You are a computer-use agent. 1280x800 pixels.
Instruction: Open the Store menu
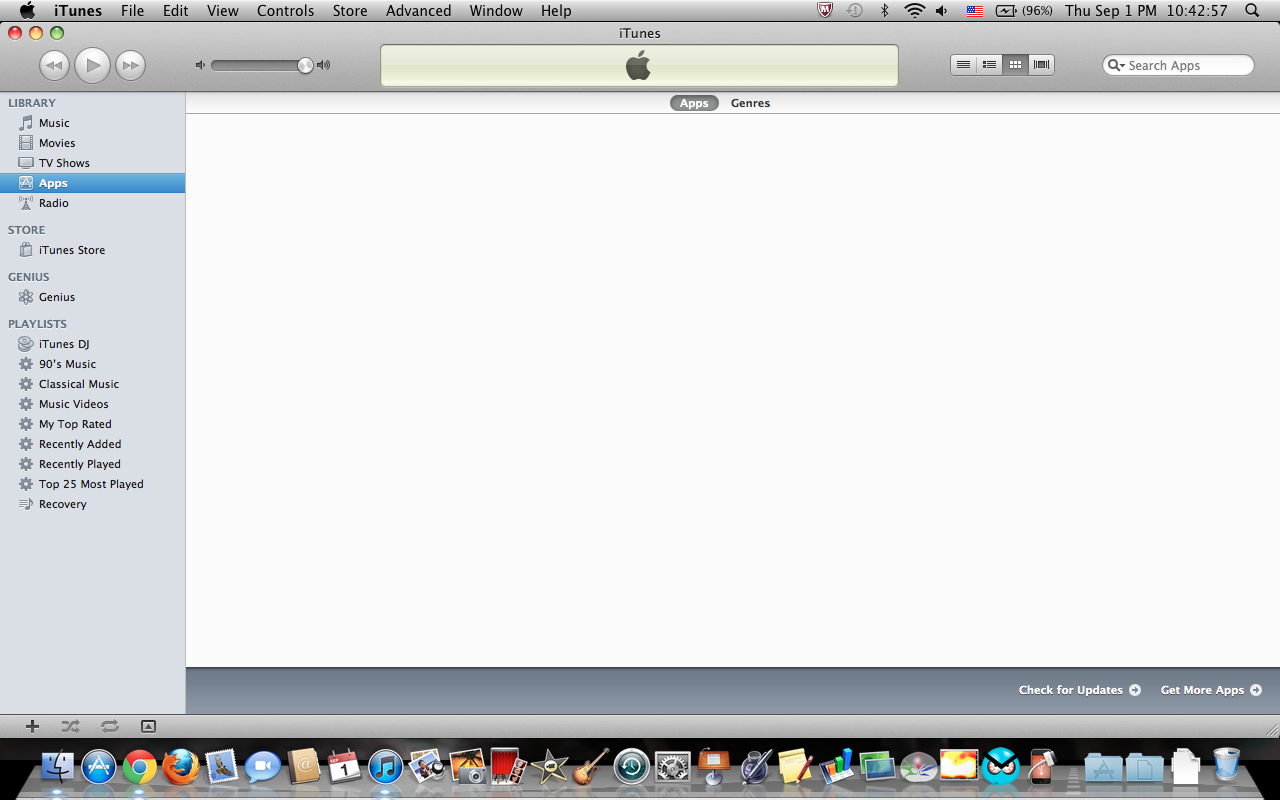[x=350, y=11]
